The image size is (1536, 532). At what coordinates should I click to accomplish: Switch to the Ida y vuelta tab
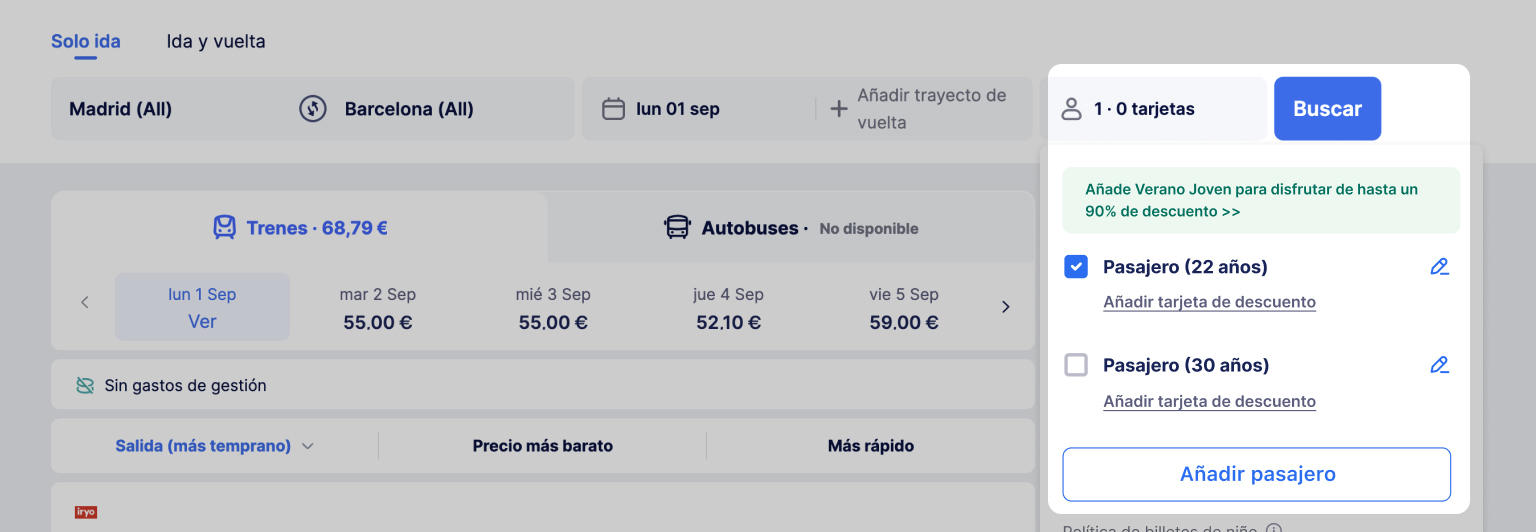tap(216, 42)
